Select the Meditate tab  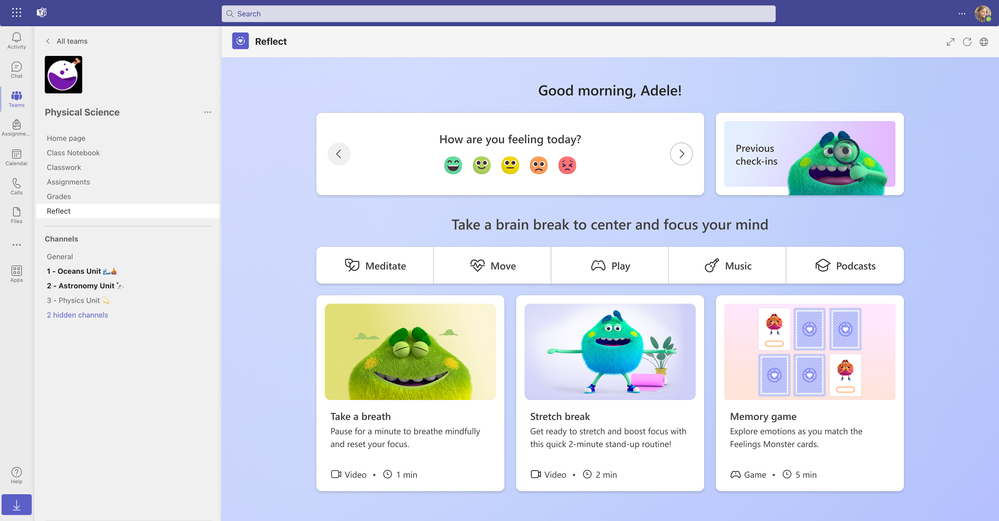coord(375,266)
